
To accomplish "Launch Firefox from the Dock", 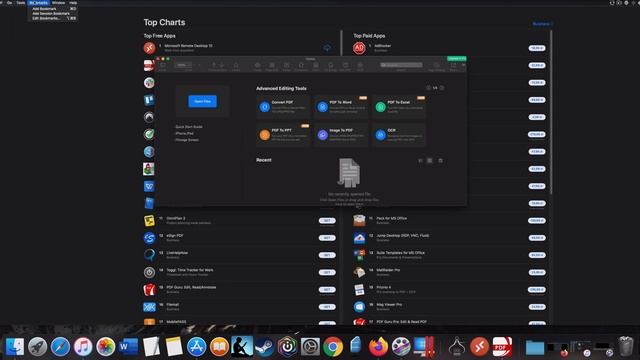I will (x=378, y=347).
